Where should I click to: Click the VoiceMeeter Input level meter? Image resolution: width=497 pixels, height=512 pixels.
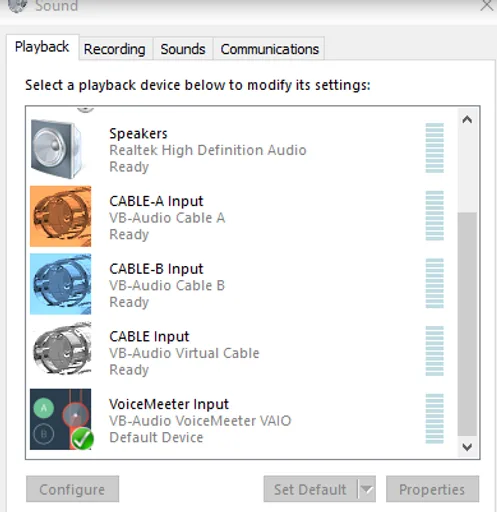(434, 419)
